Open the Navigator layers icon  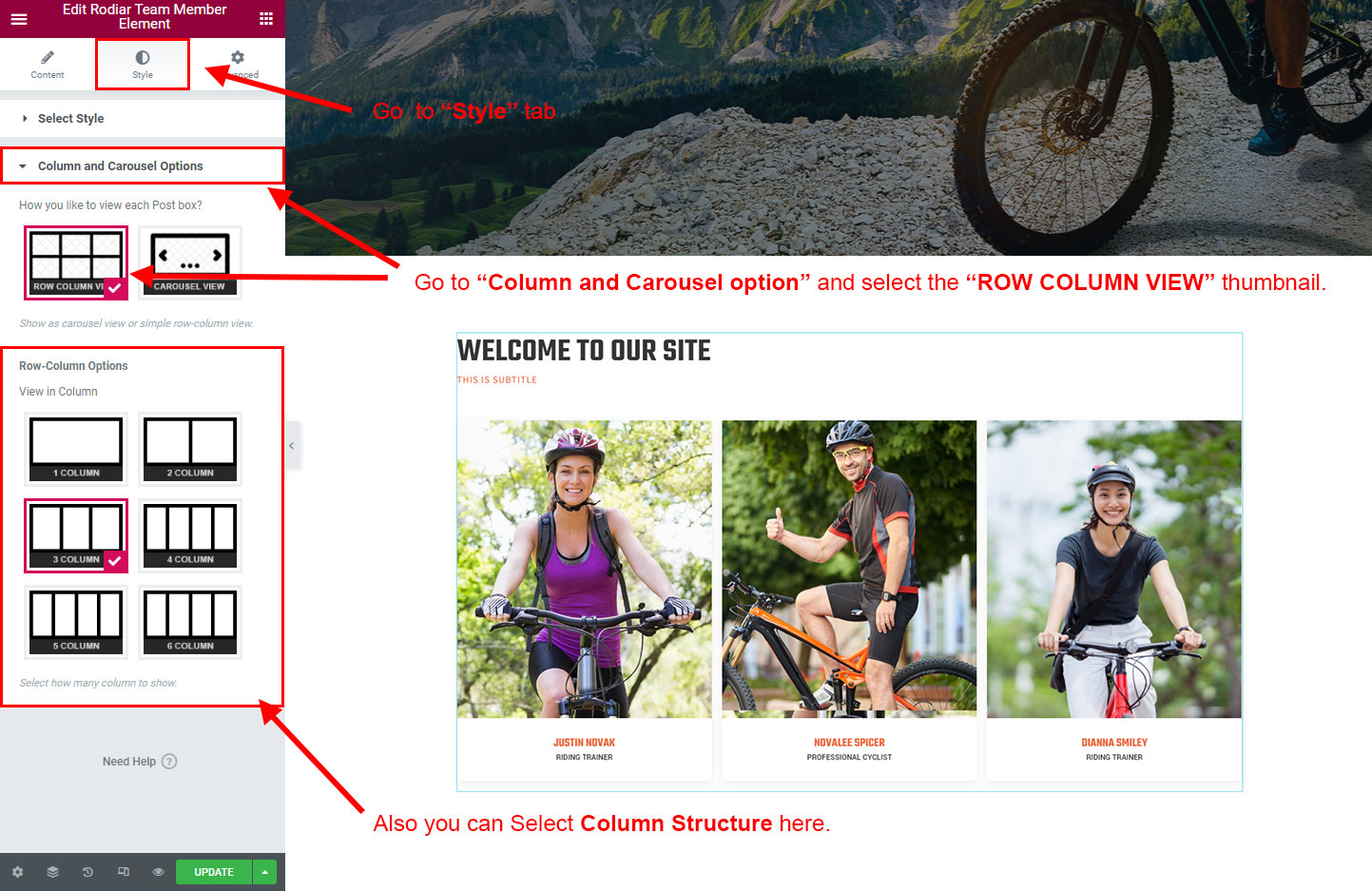[x=52, y=872]
